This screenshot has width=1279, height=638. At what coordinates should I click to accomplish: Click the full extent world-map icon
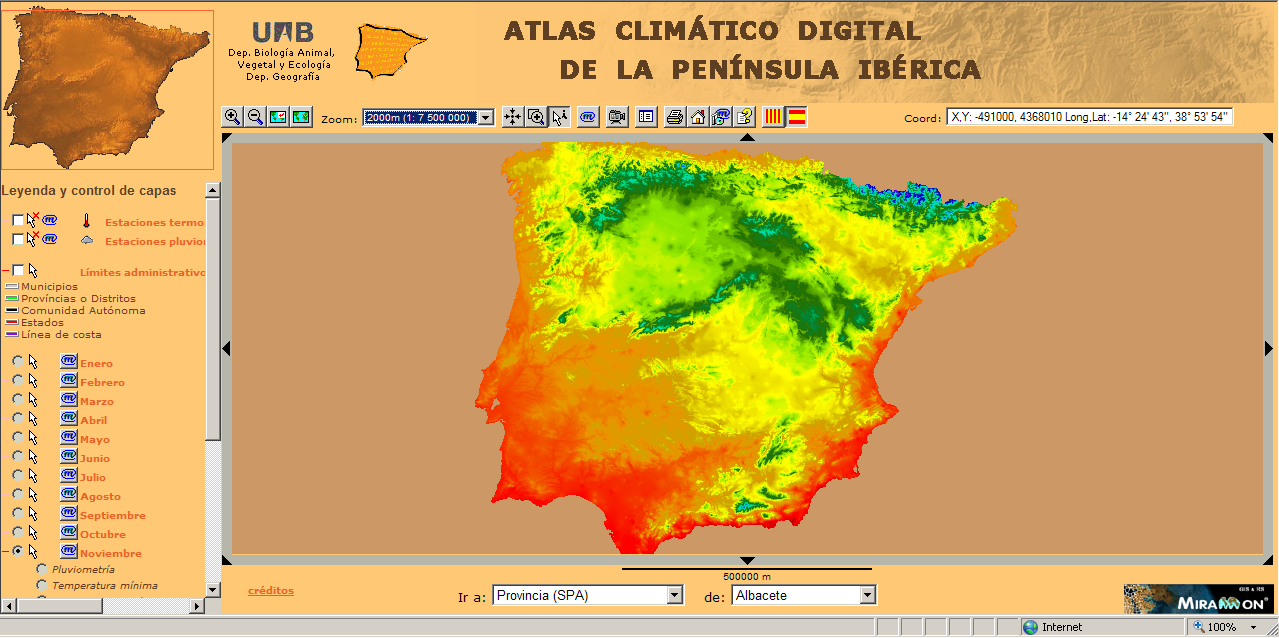(x=301, y=117)
